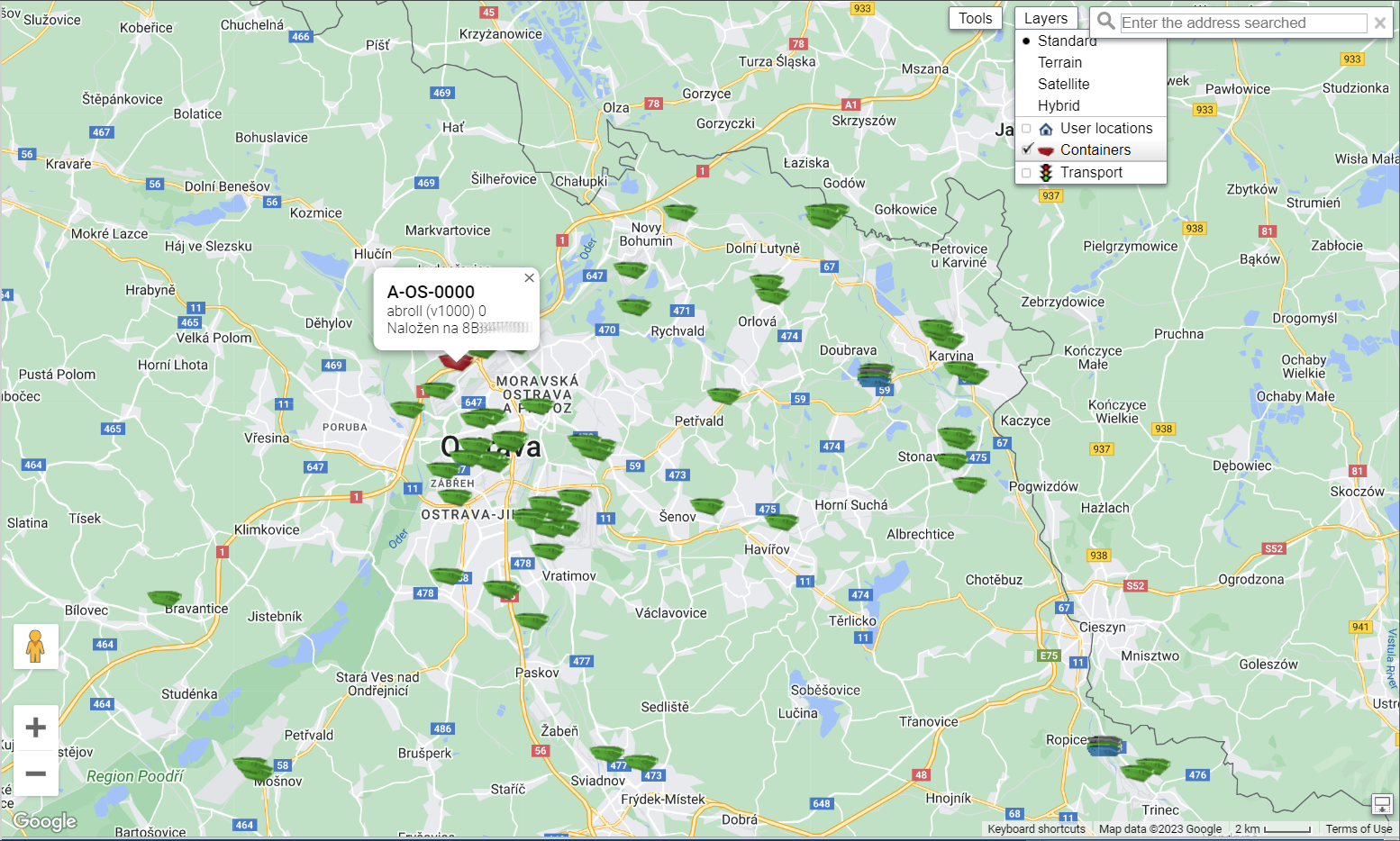The image size is (1400, 841).
Task: Choose the Hybrid map type
Action: click(x=1058, y=106)
